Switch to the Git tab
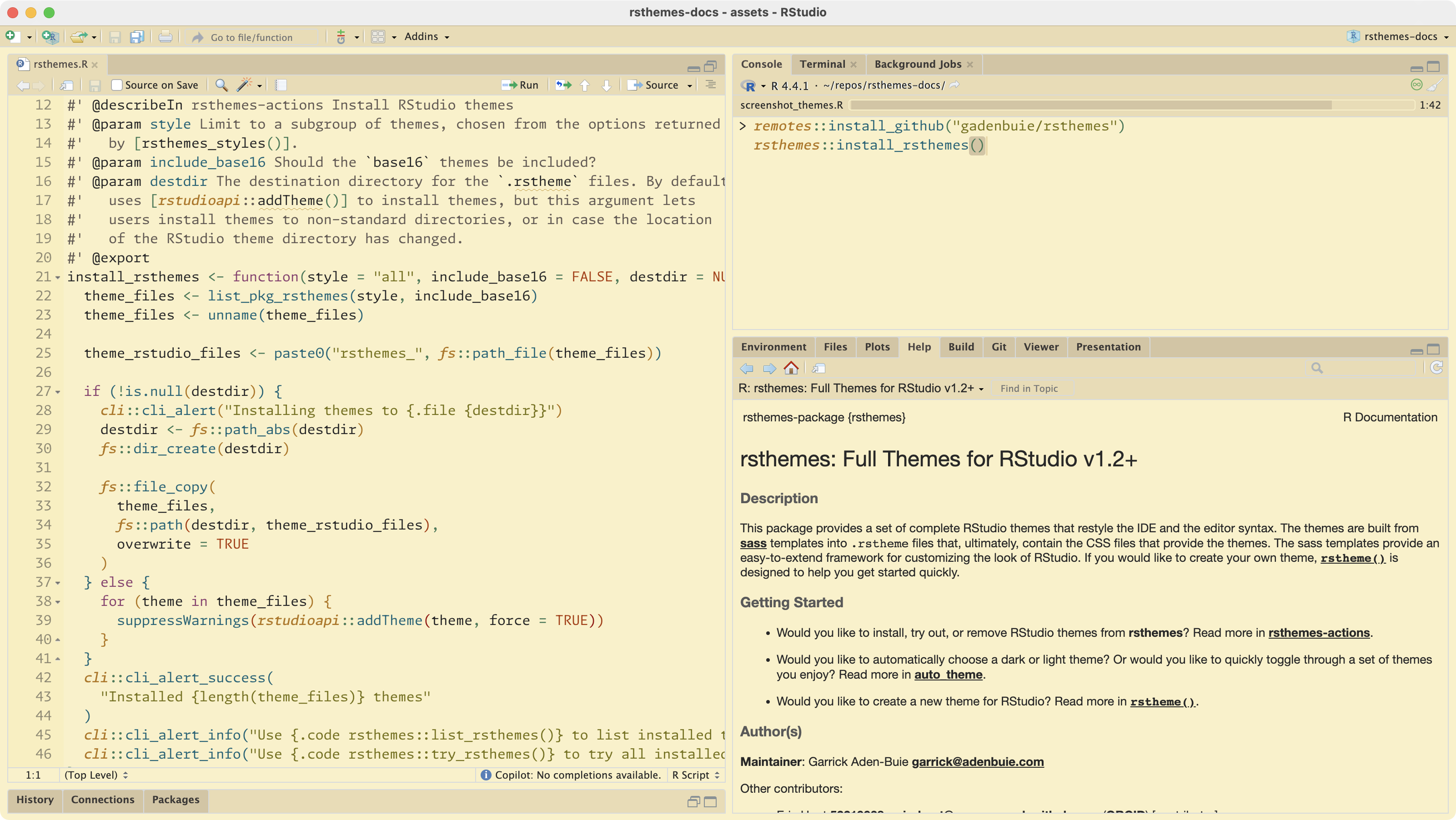The width and height of the screenshot is (1456, 820). [x=999, y=346]
